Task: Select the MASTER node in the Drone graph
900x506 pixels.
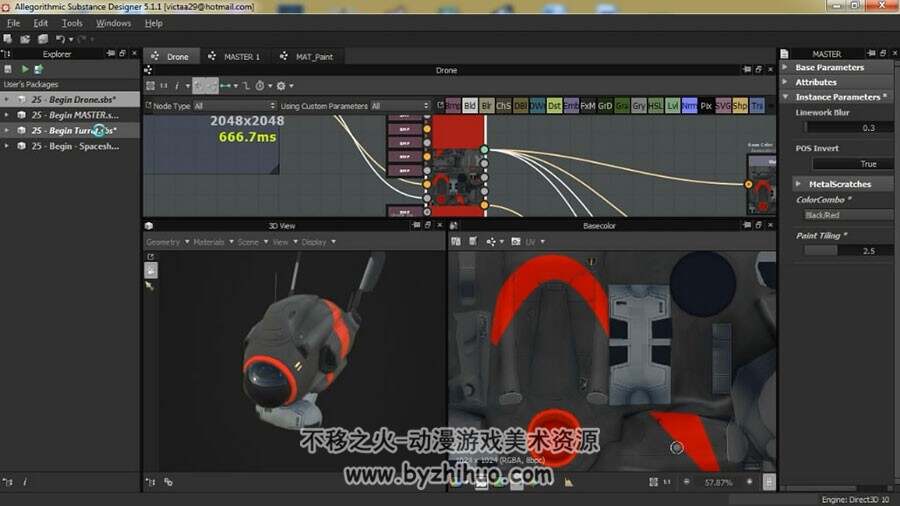Action: (457, 166)
